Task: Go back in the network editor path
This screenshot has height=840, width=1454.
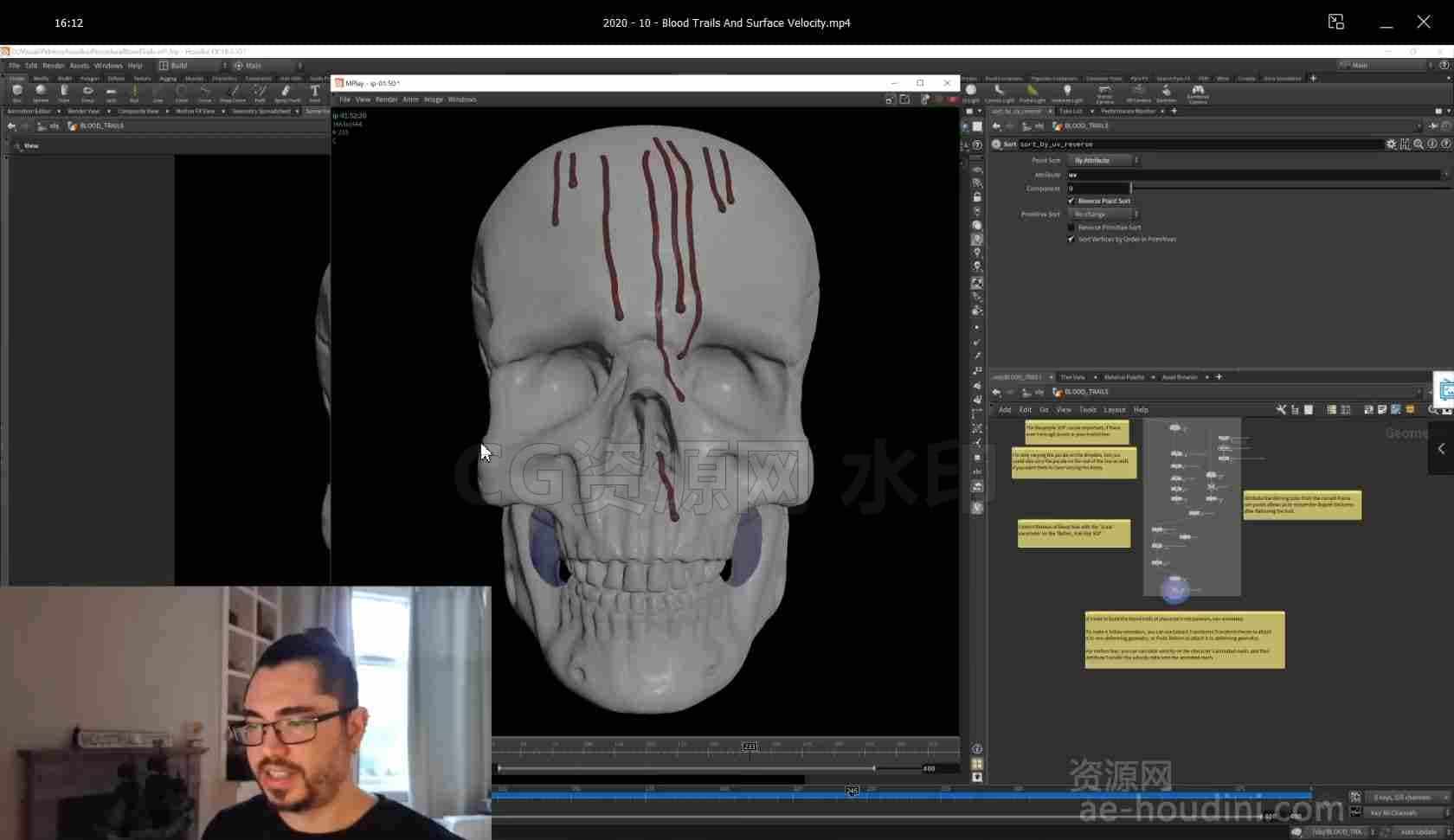Action: (x=996, y=392)
